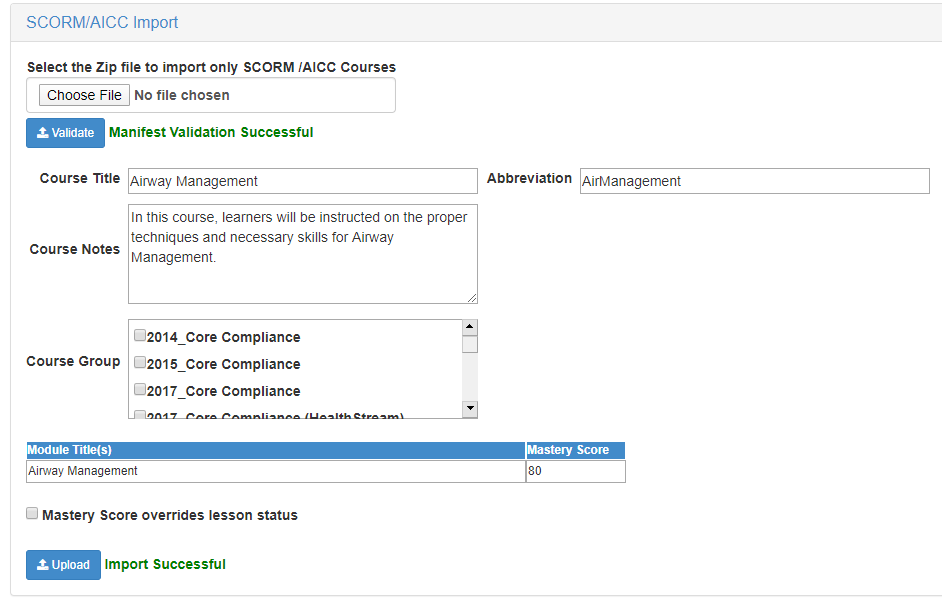Click into the Abbreviation text field
942x605 pixels.
754,181
